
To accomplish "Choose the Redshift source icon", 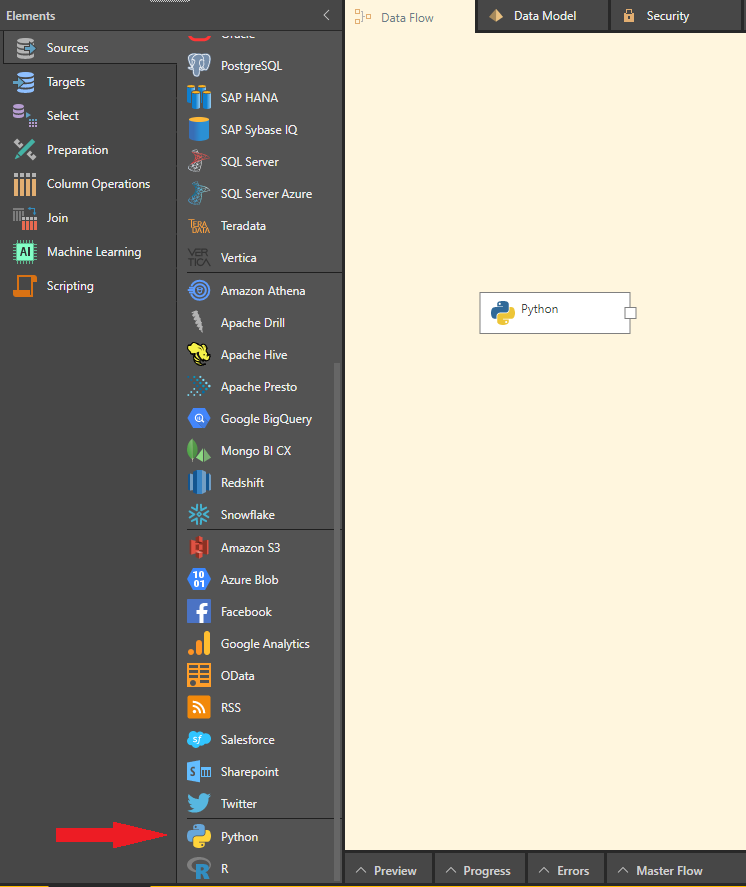I will (199, 483).
